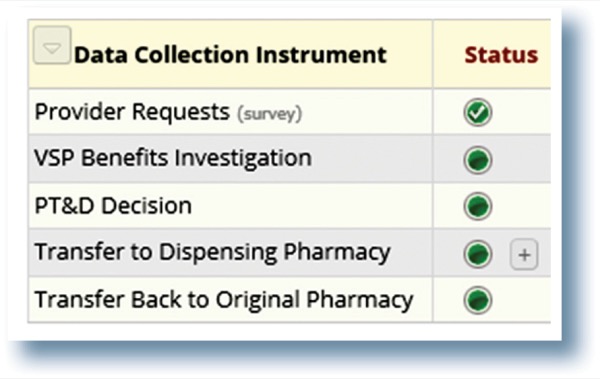Screen dimensions: 600x379
Task: Click the PT&D Decision instrument name
Action: point(113,206)
